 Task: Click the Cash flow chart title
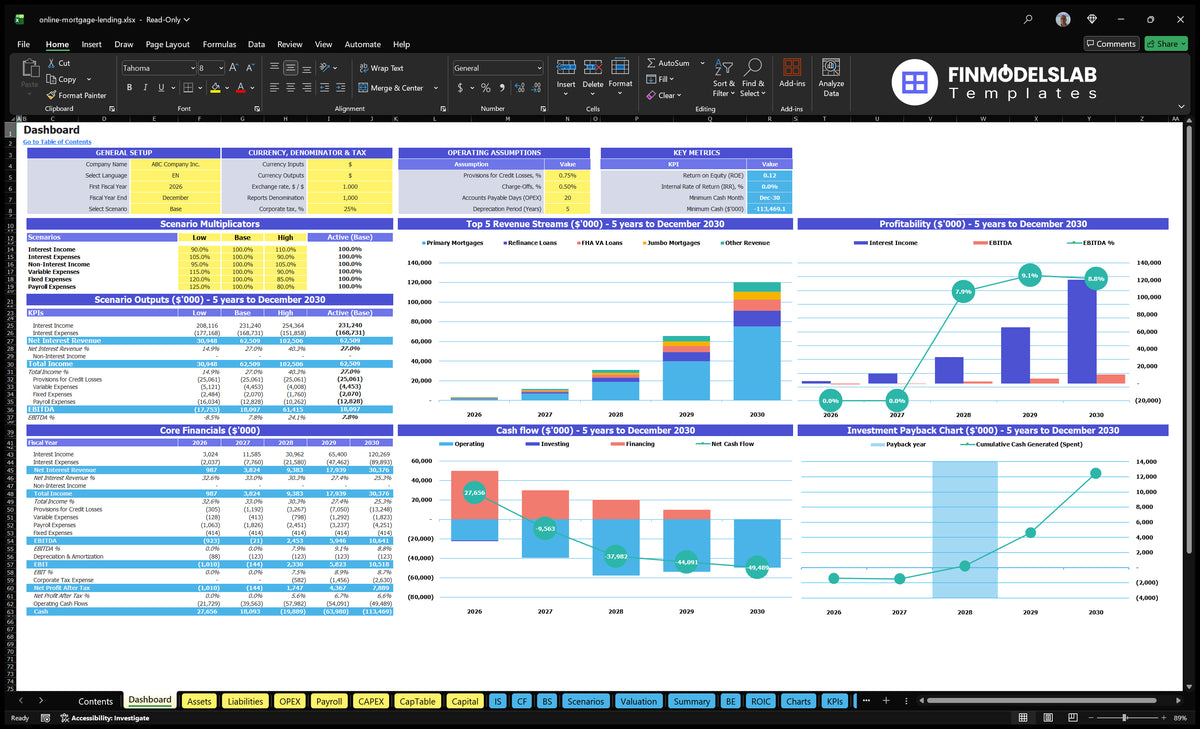click(x=595, y=430)
